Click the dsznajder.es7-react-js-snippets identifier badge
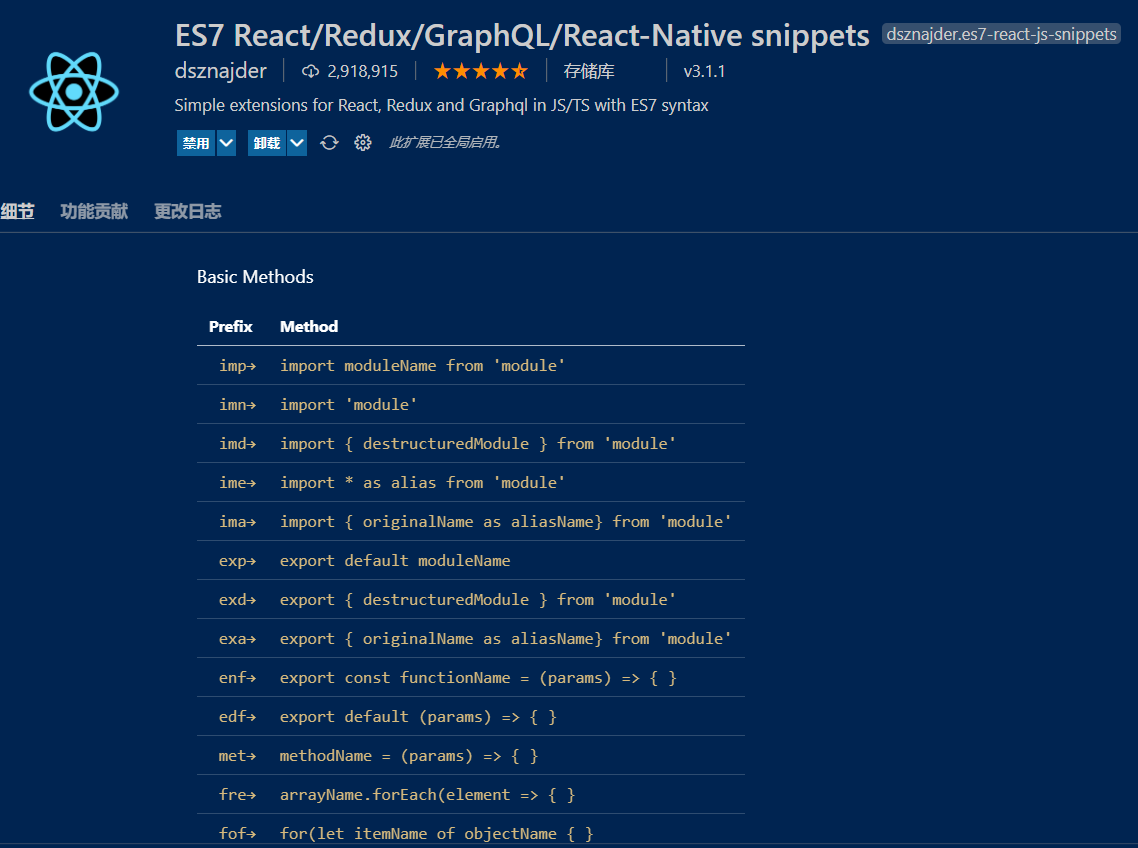1138x848 pixels. pyautogui.click(x=1001, y=34)
